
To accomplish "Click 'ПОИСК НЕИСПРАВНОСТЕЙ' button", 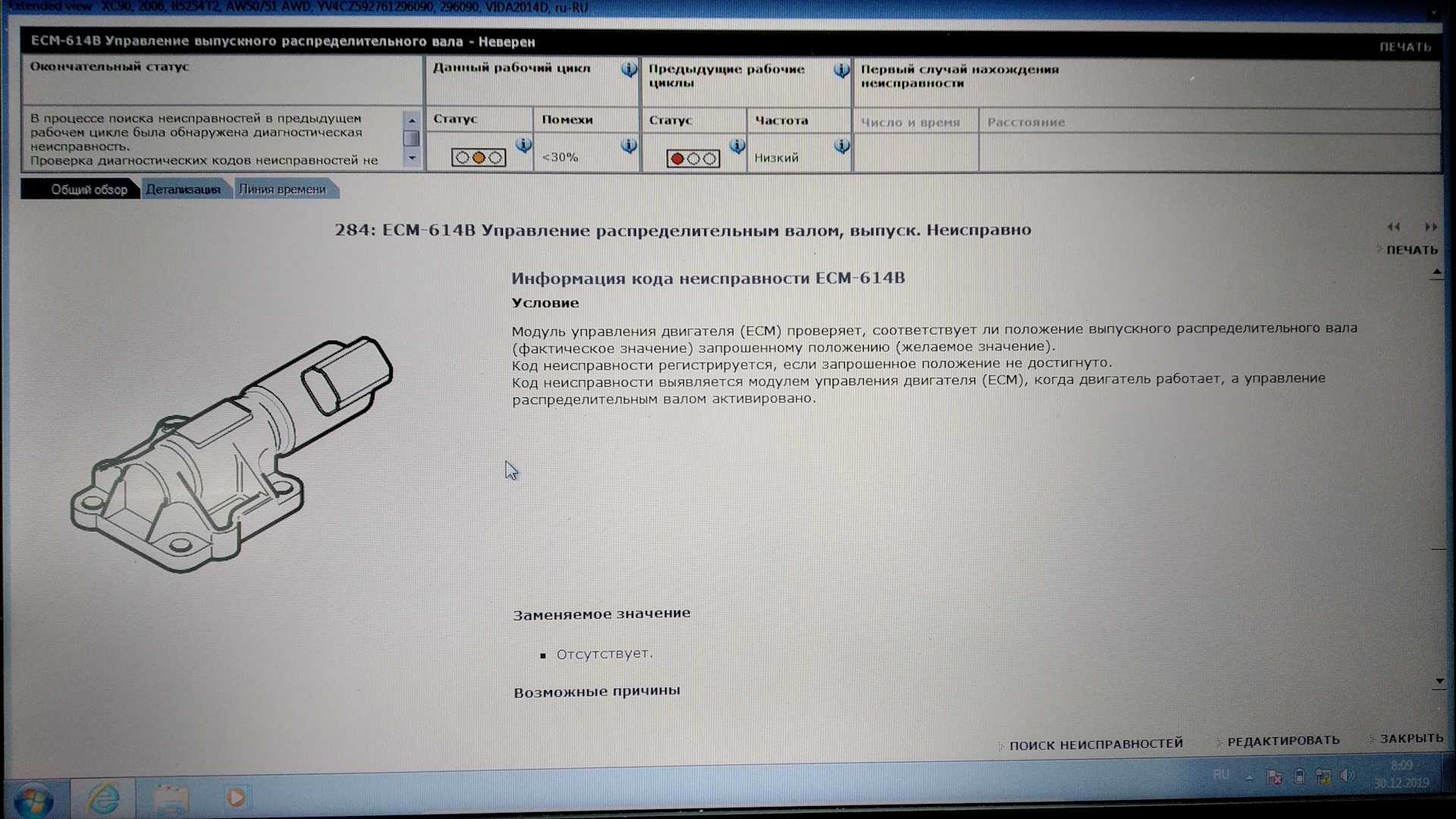I will tap(1096, 744).
